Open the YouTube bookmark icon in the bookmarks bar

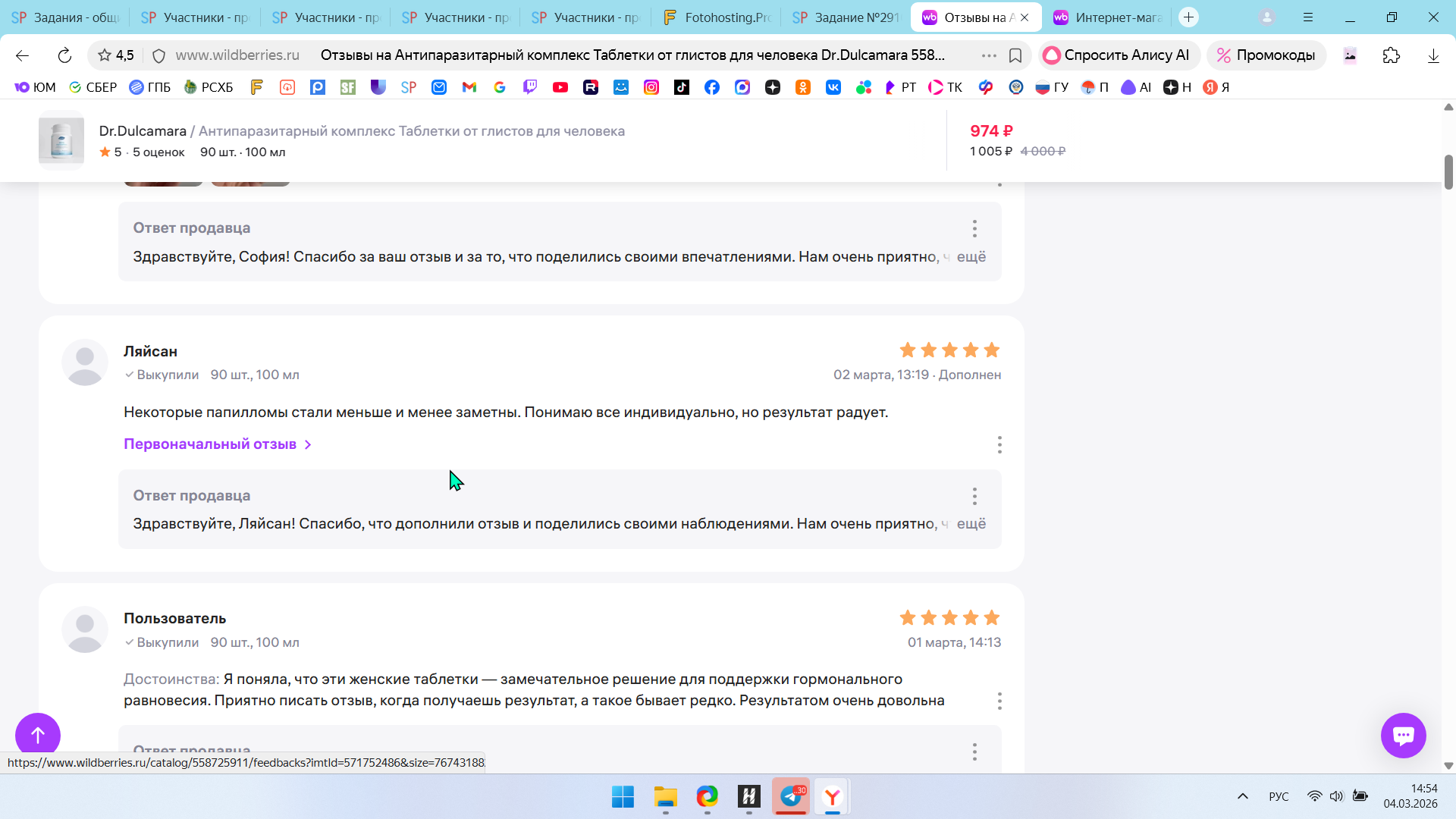click(560, 87)
